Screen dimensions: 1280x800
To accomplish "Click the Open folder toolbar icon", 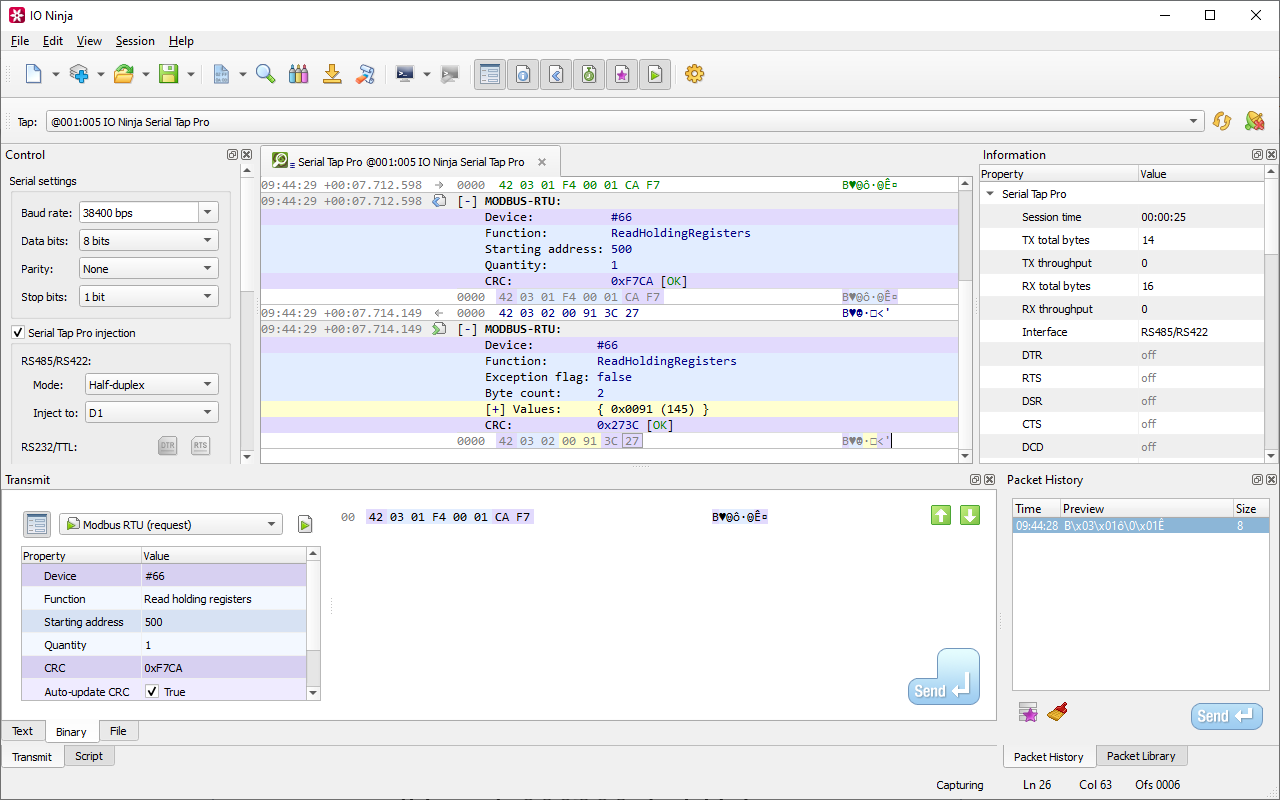I will [124, 74].
